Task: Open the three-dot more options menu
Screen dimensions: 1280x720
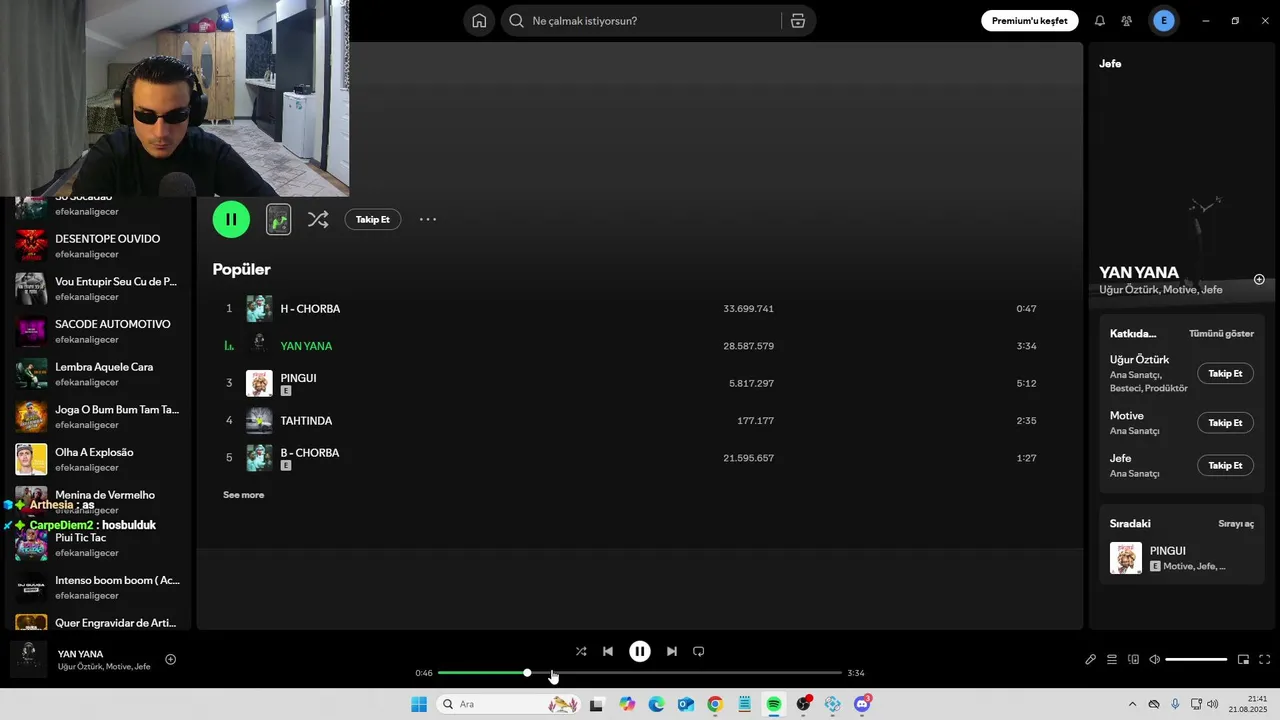Action: 428,219
